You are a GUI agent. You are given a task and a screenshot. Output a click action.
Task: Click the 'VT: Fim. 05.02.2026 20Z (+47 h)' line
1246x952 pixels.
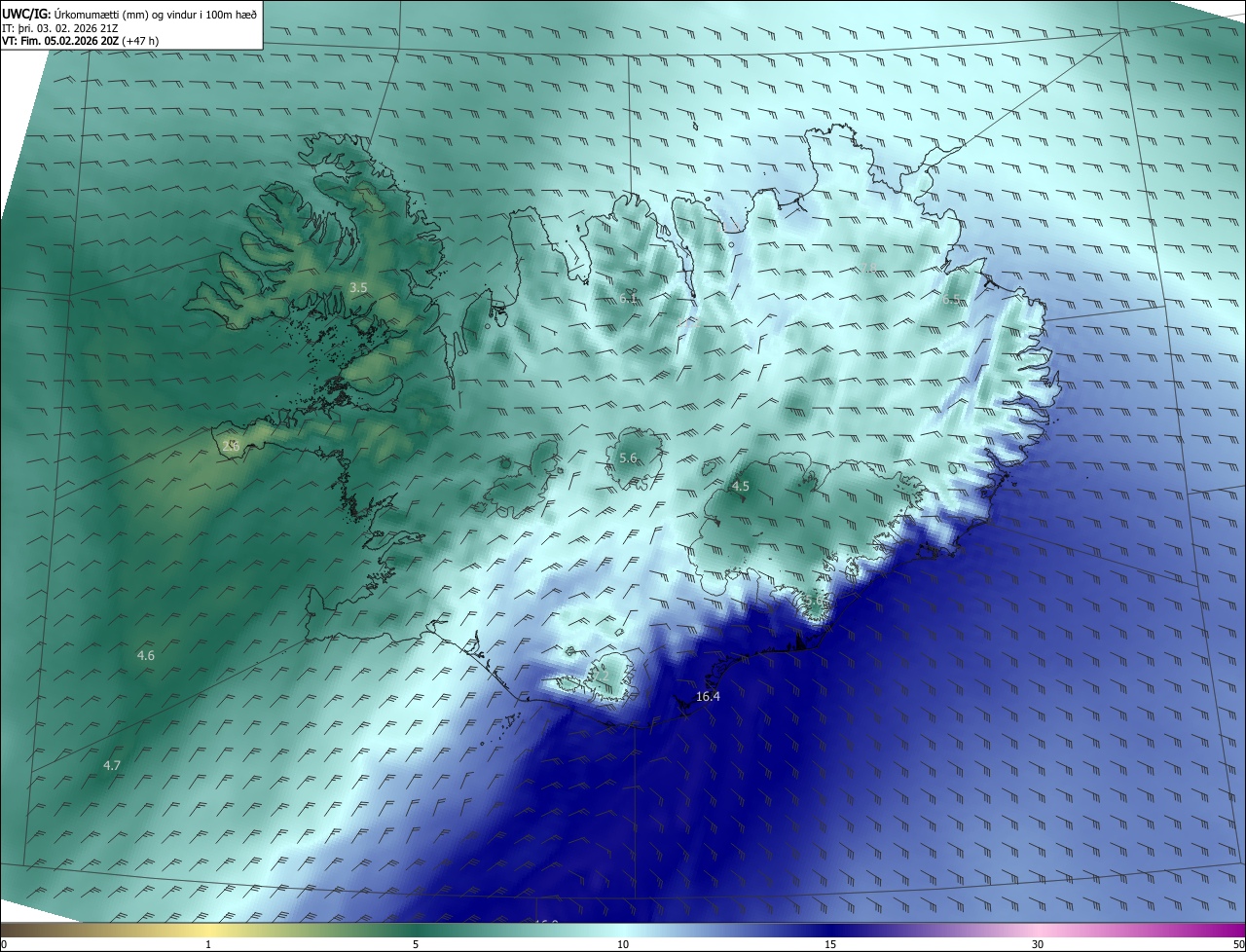point(80,41)
